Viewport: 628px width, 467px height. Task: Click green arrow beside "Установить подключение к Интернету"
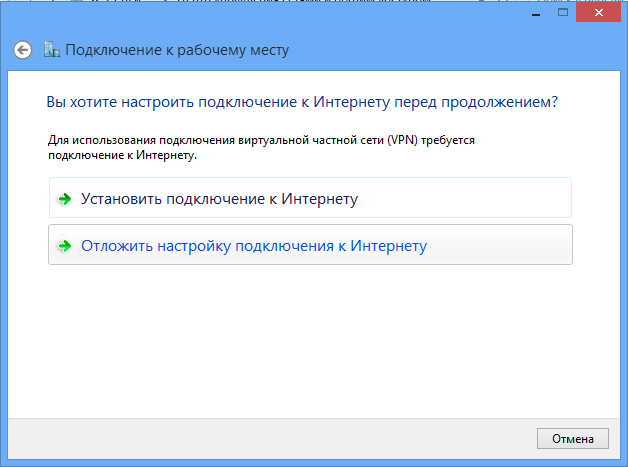click(x=65, y=199)
